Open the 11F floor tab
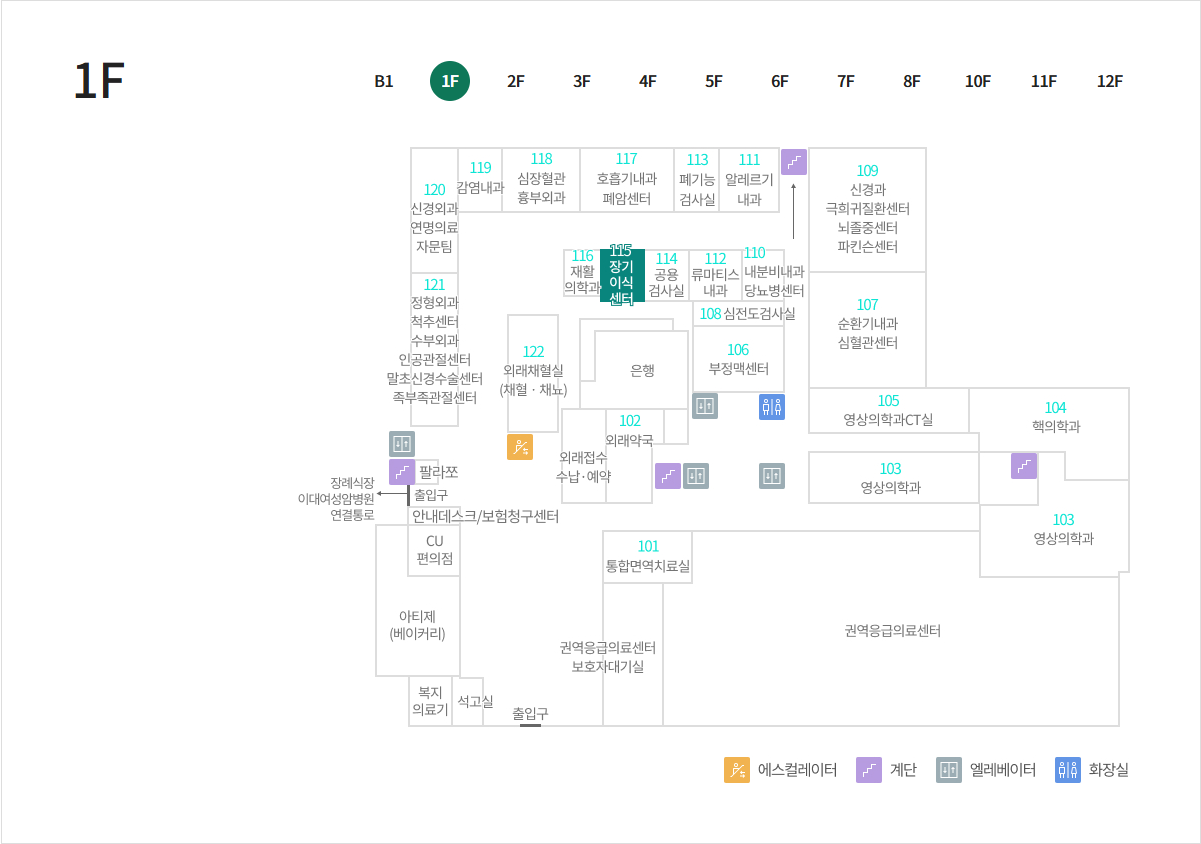 pyautogui.click(x=1044, y=82)
